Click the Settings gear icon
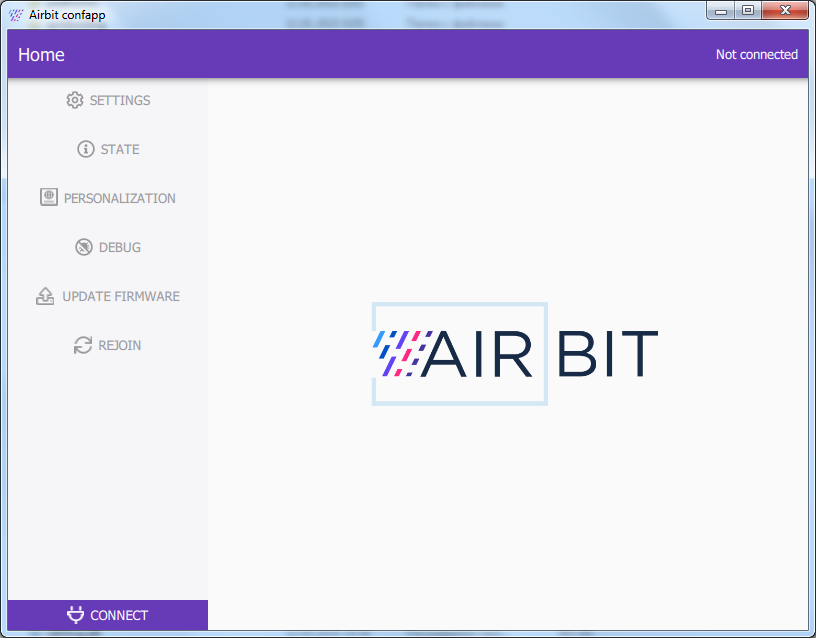Image resolution: width=816 pixels, height=638 pixels. click(x=75, y=100)
